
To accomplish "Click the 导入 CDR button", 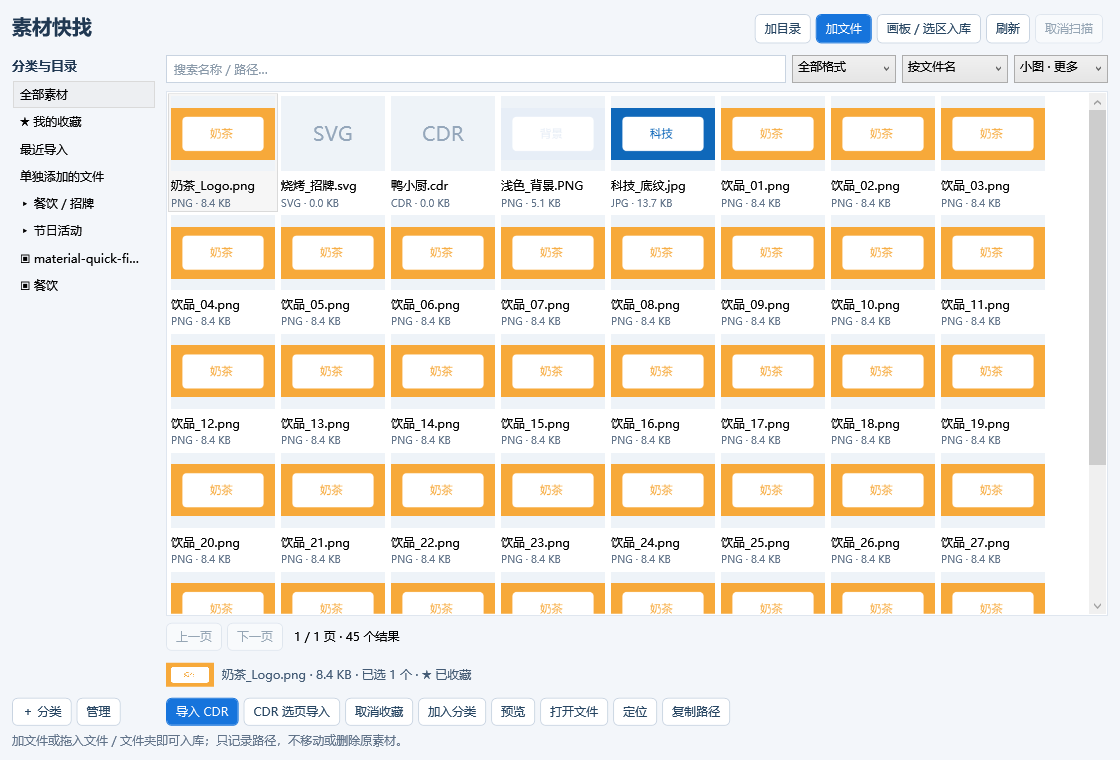I will pyautogui.click(x=202, y=711).
